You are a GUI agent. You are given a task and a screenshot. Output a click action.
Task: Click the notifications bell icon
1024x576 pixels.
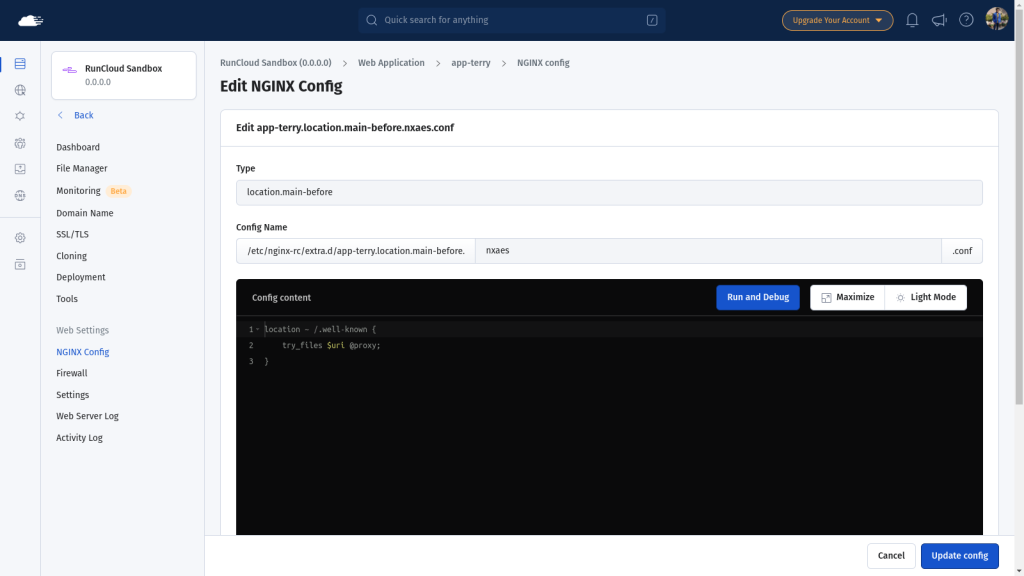tap(912, 20)
